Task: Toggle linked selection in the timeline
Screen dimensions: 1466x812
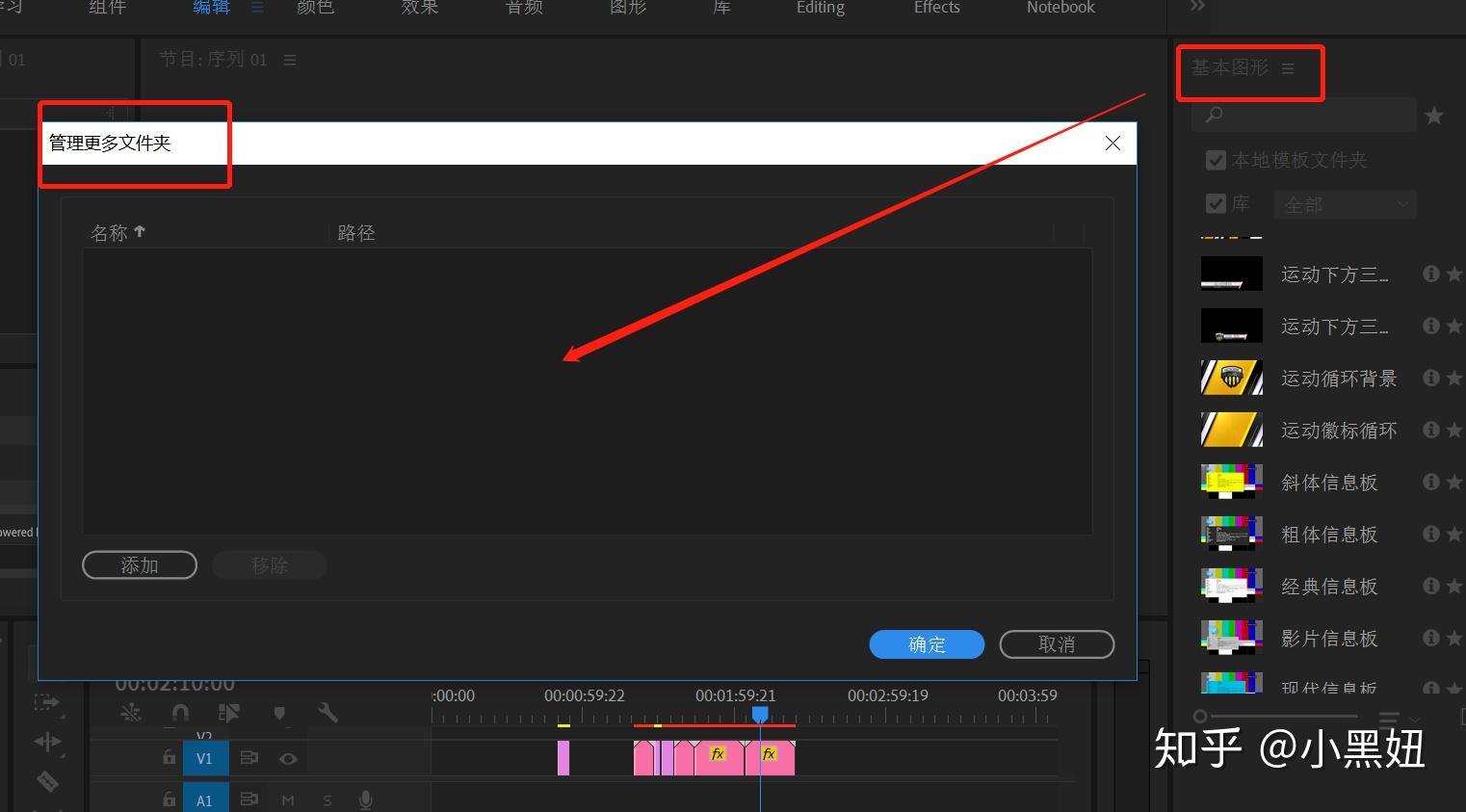Action: (x=229, y=713)
